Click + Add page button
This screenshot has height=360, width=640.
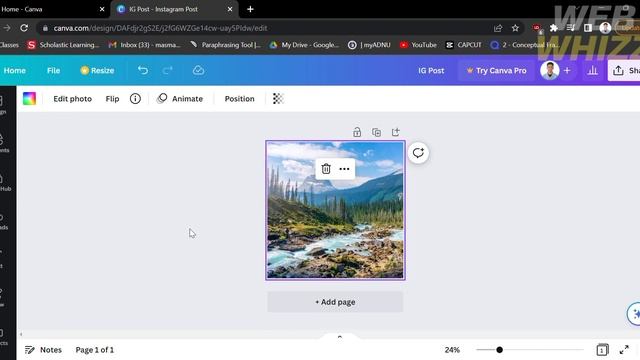[x=335, y=302]
